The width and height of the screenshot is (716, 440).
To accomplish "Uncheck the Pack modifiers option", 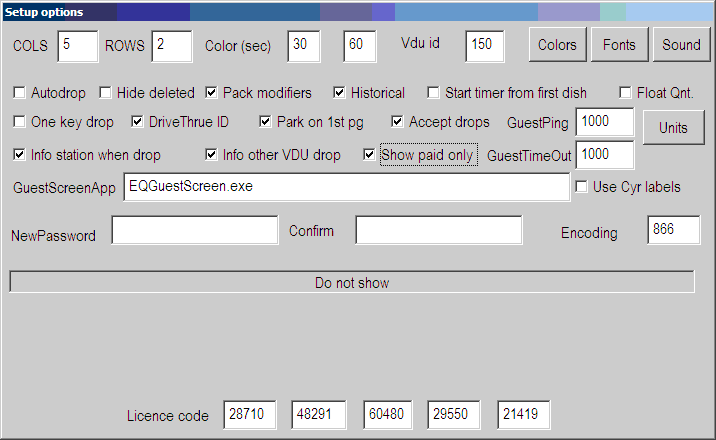I will (212, 93).
